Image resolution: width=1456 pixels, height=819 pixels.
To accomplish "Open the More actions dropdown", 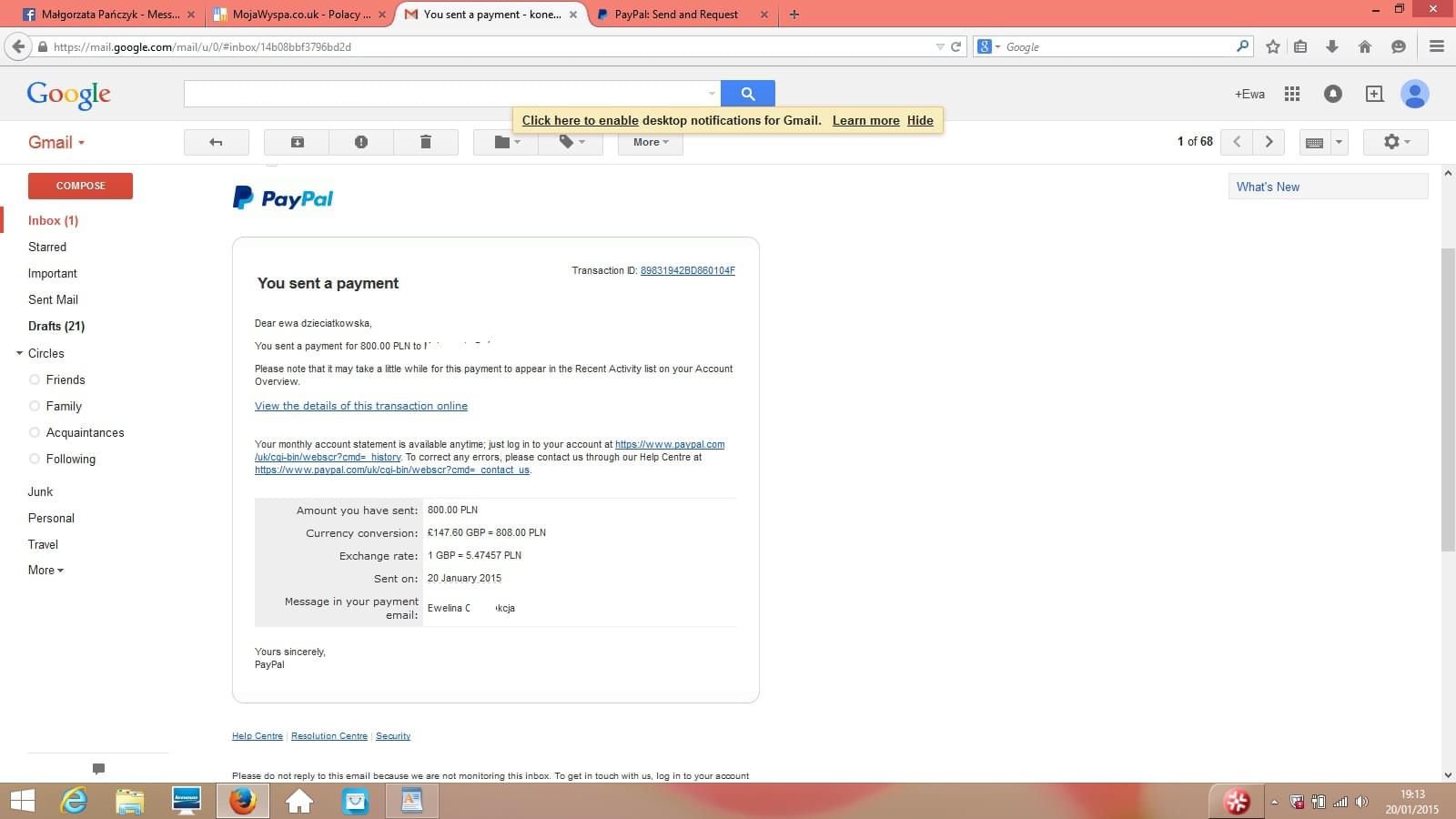I will (651, 142).
